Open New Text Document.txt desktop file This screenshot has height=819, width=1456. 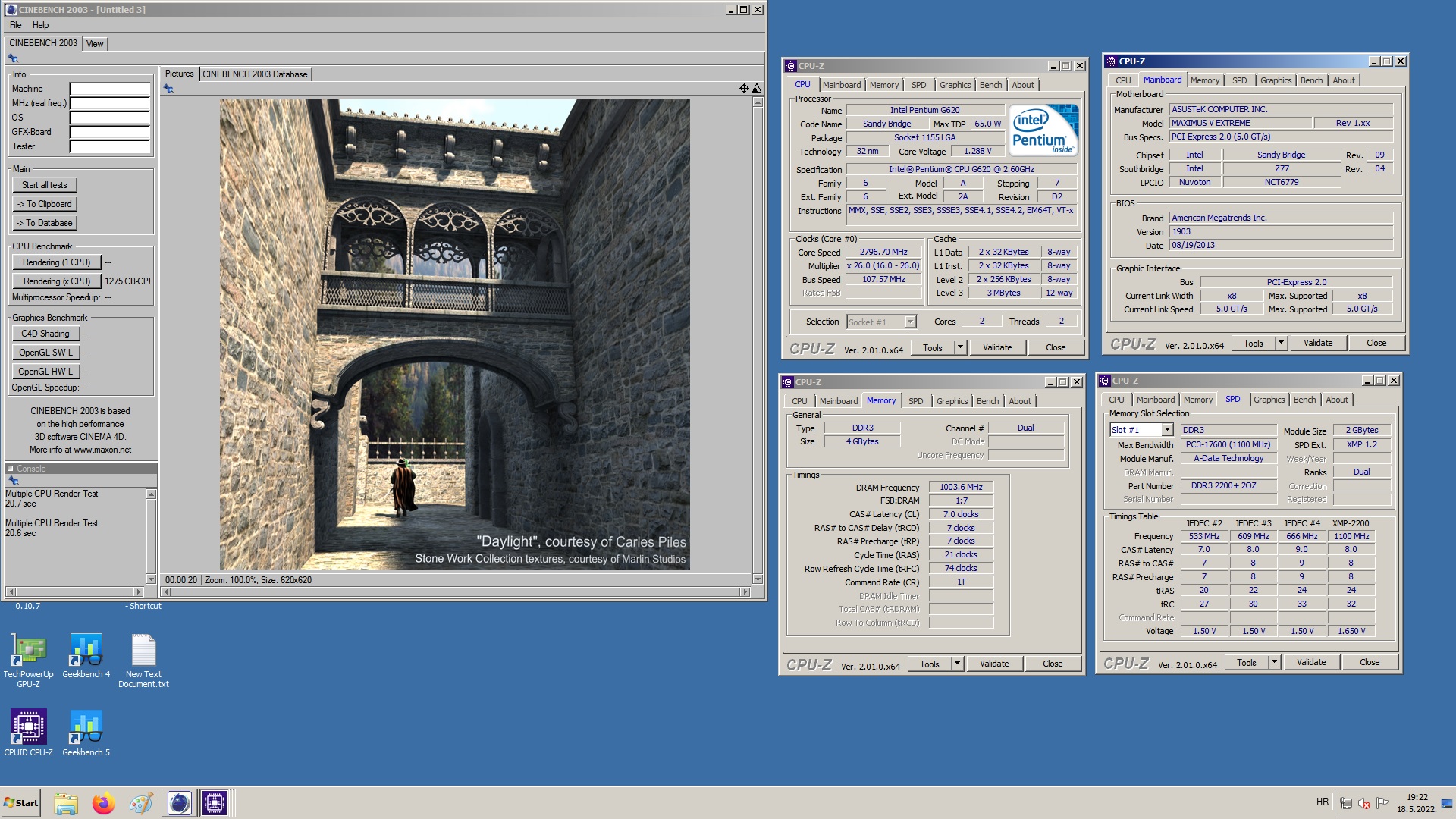point(143,660)
